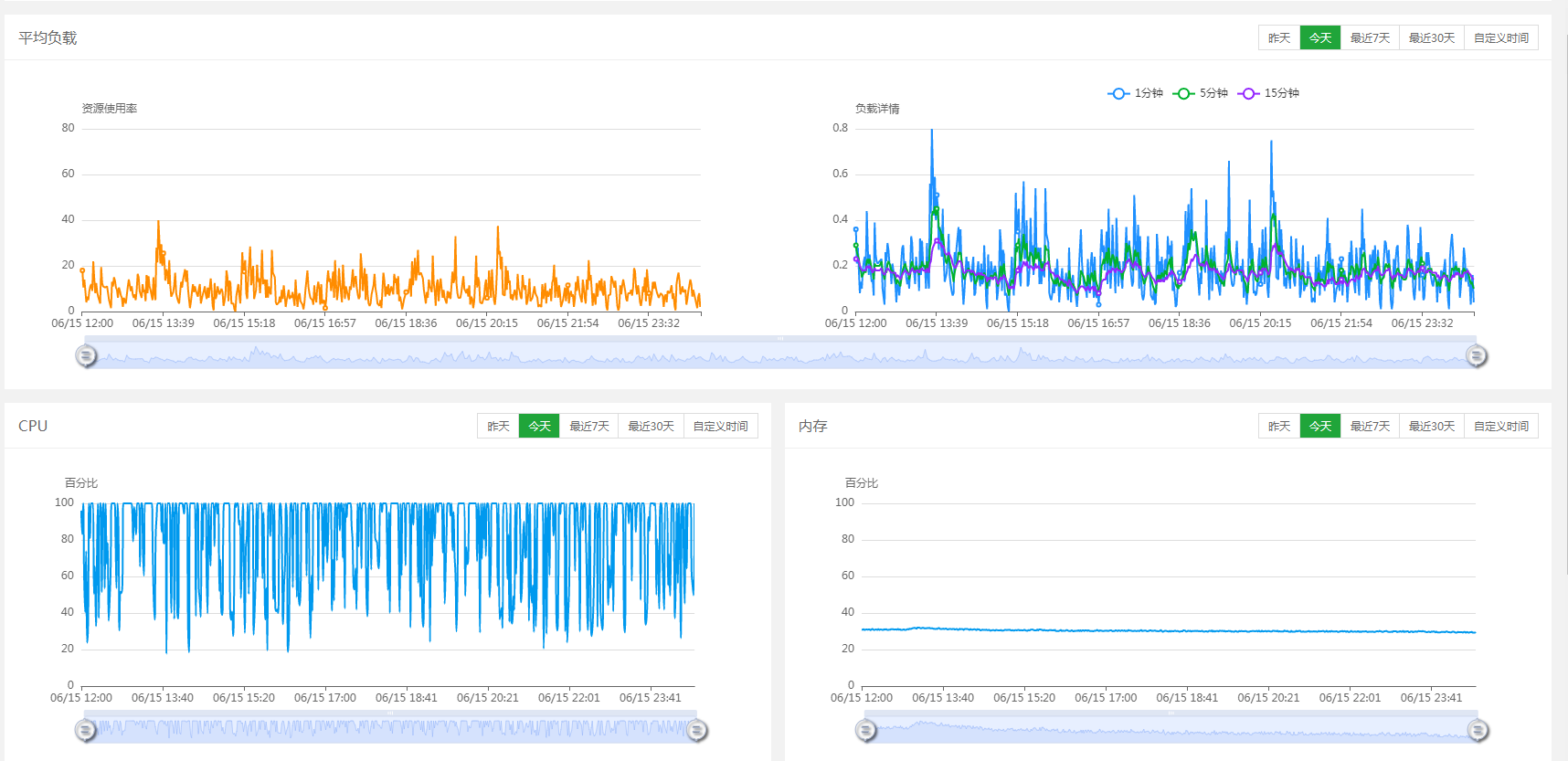Click 06/15 20:15 on 负载详情 axis
1568x761 pixels.
click(x=1260, y=322)
